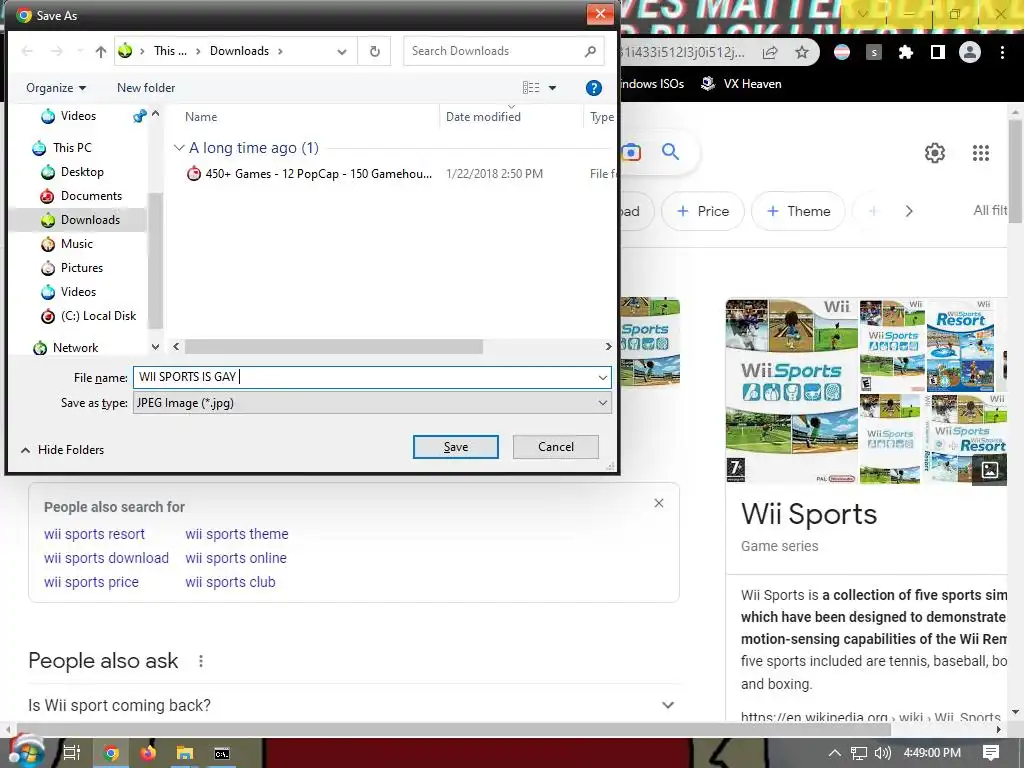Open the Chrome three-dot menu
1024x768 pixels.
tap(1002, 52)
